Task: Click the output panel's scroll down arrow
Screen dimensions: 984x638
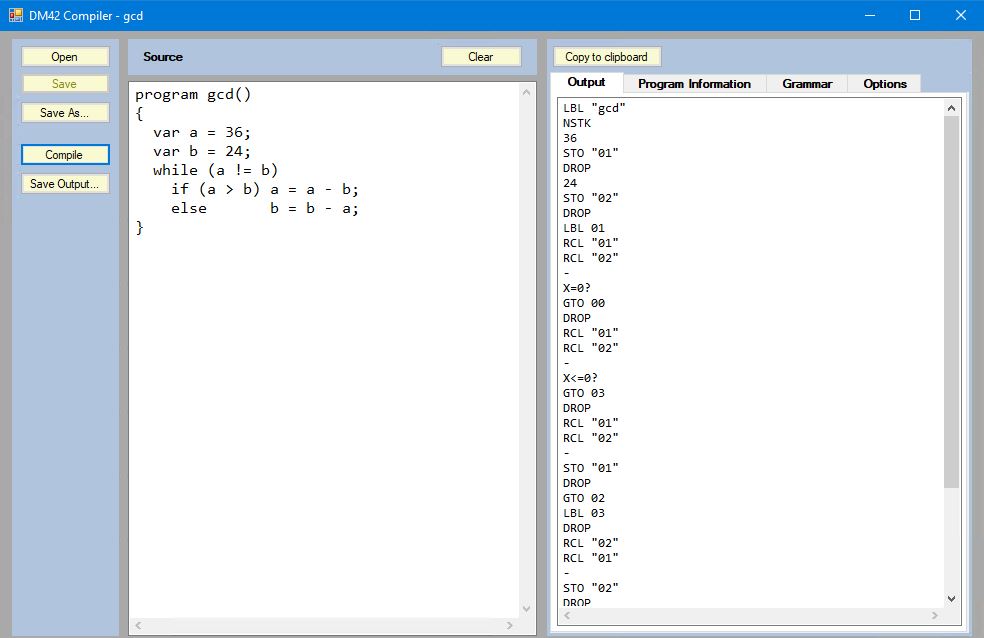Action: coord(951,599)
